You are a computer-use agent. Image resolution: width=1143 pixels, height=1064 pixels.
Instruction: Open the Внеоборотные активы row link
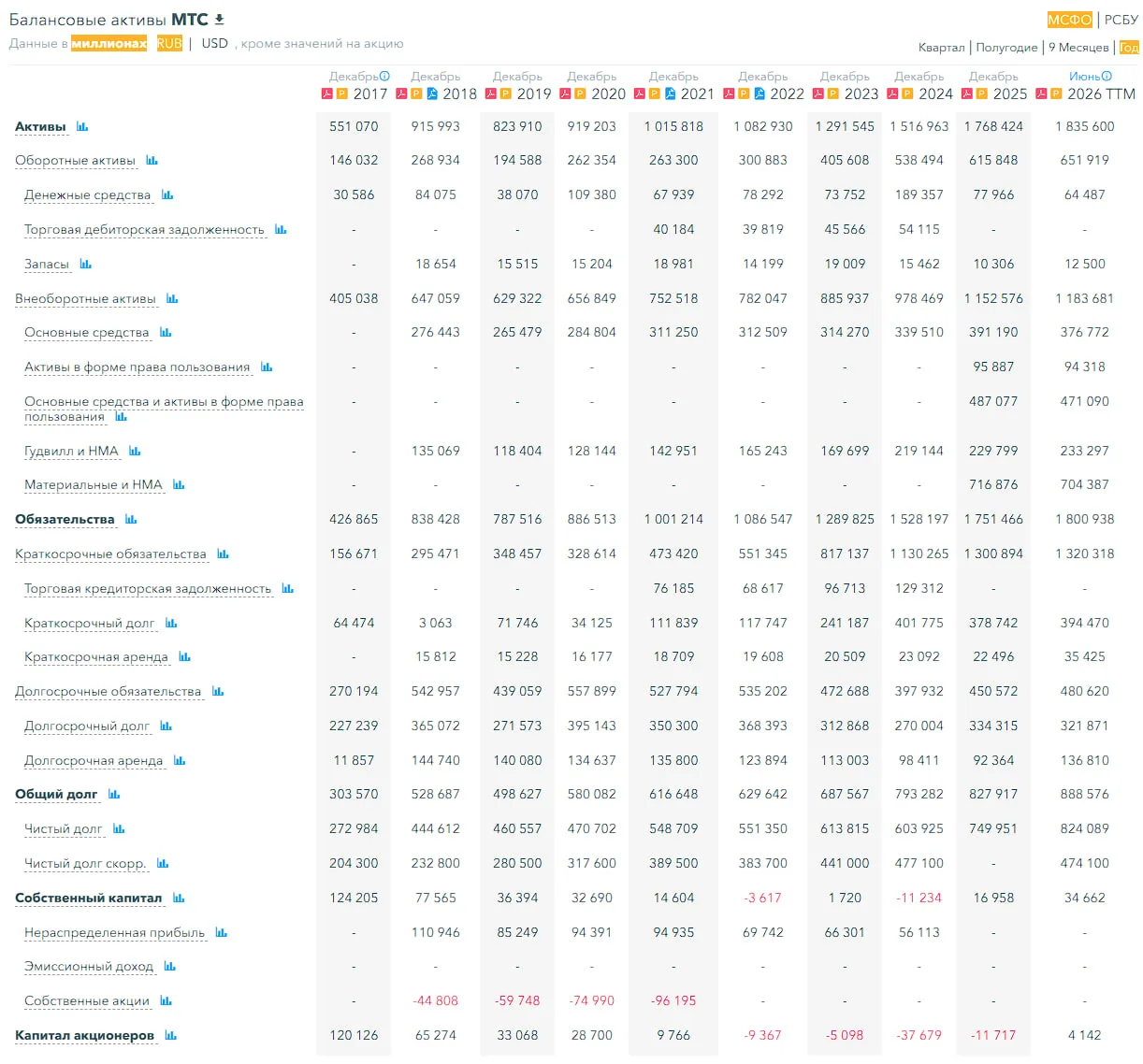(x=85, y=299)
